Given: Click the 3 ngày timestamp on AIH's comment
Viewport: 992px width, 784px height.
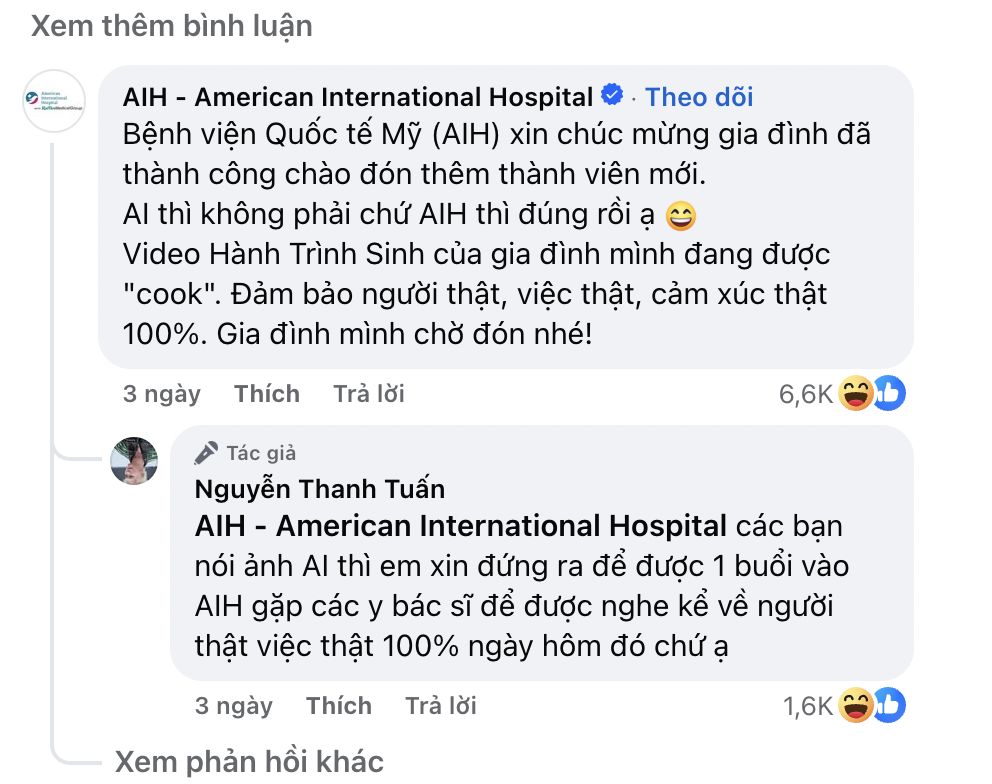Looking at the screenshot, I should (x=162, y=394).
